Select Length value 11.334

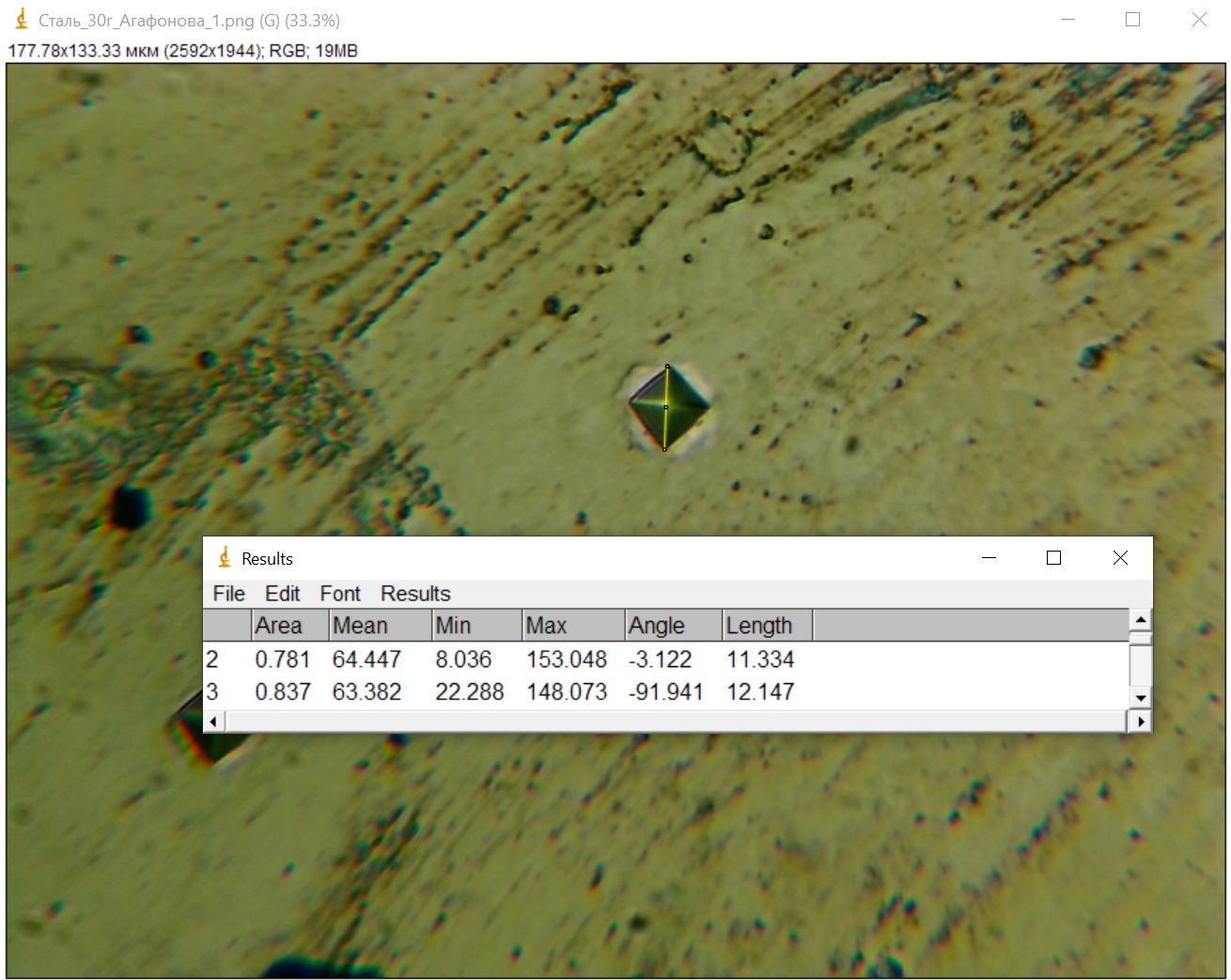(760, 660)
